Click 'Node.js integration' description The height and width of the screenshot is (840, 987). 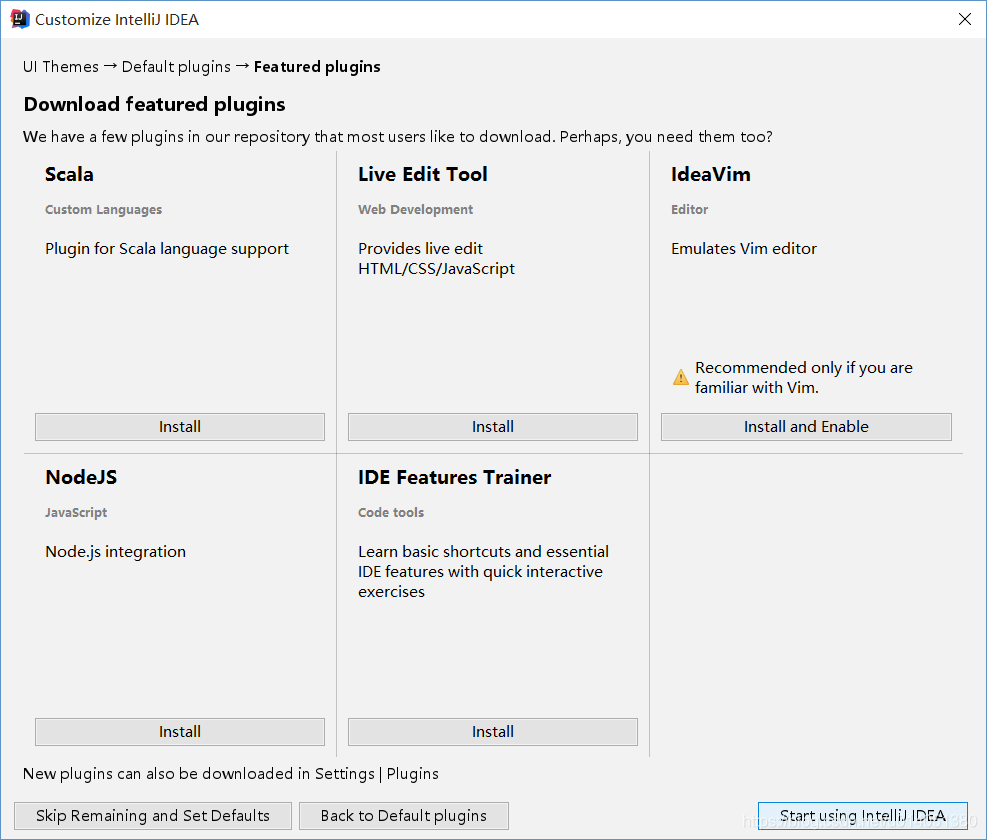[116, 552]
